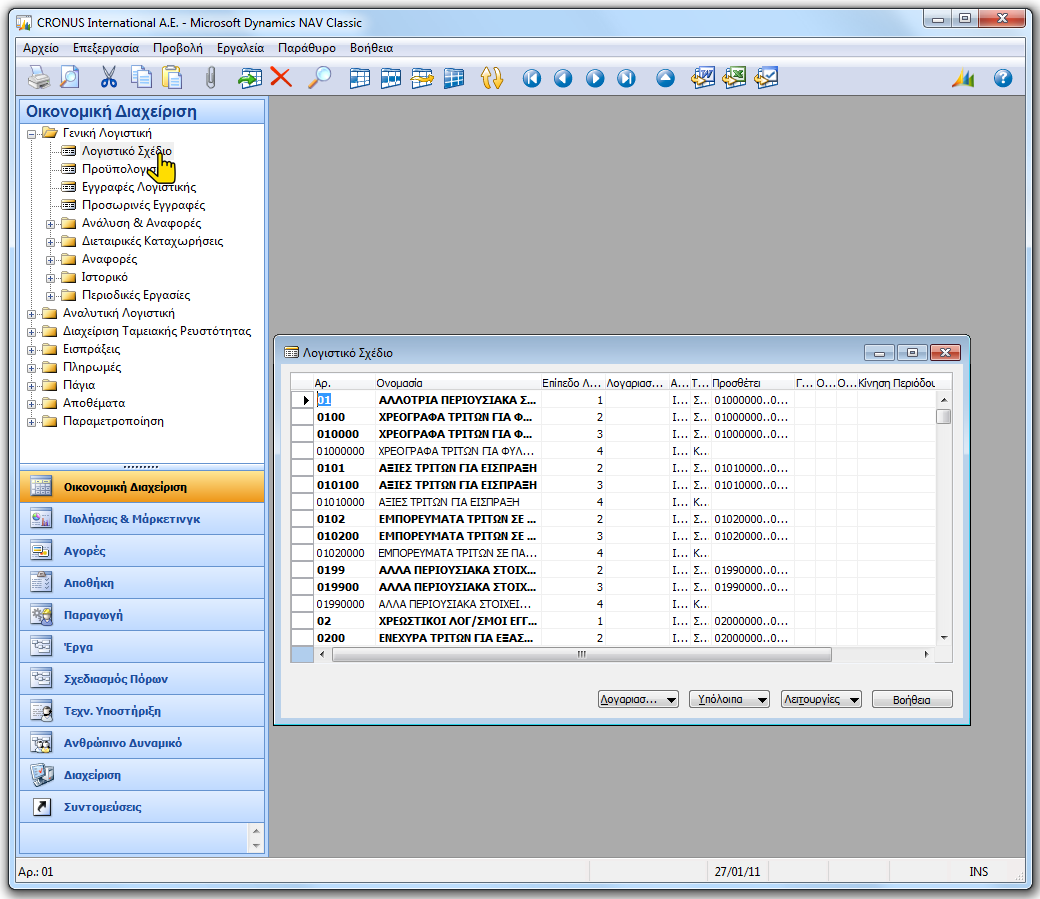1040x899 pixels.
Task: Click the Copy icon in the toolbar
Action: pos(141,78)
